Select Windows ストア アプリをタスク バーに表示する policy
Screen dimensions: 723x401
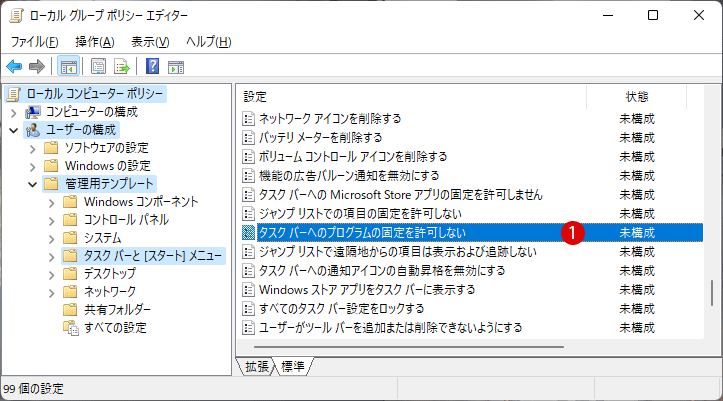[367, 289]
